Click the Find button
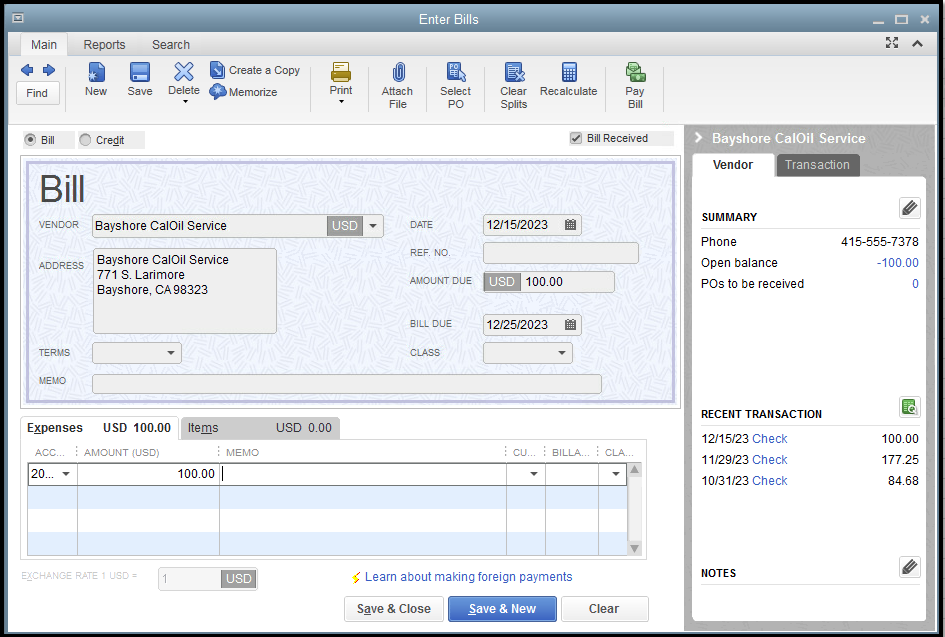Viewport: 945px width, 637px height. [37, 93]
